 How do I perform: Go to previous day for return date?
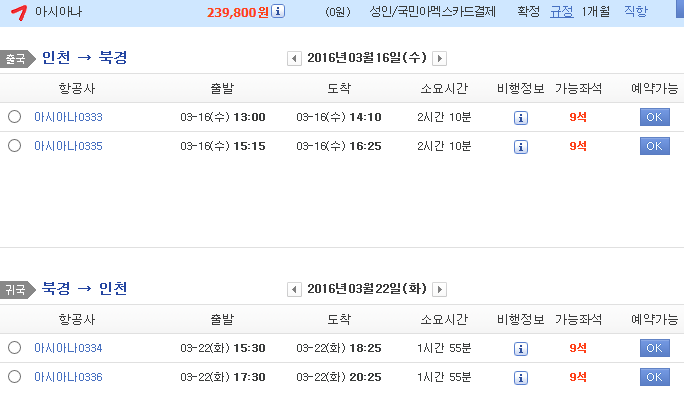point(294,289)
